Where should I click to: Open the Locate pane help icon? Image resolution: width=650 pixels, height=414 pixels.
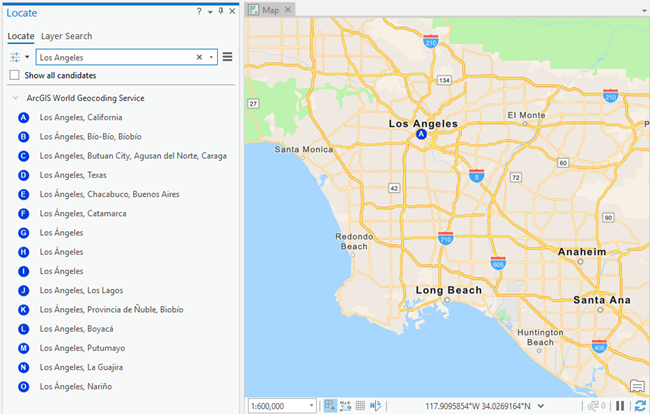click(x=199, y=11)
